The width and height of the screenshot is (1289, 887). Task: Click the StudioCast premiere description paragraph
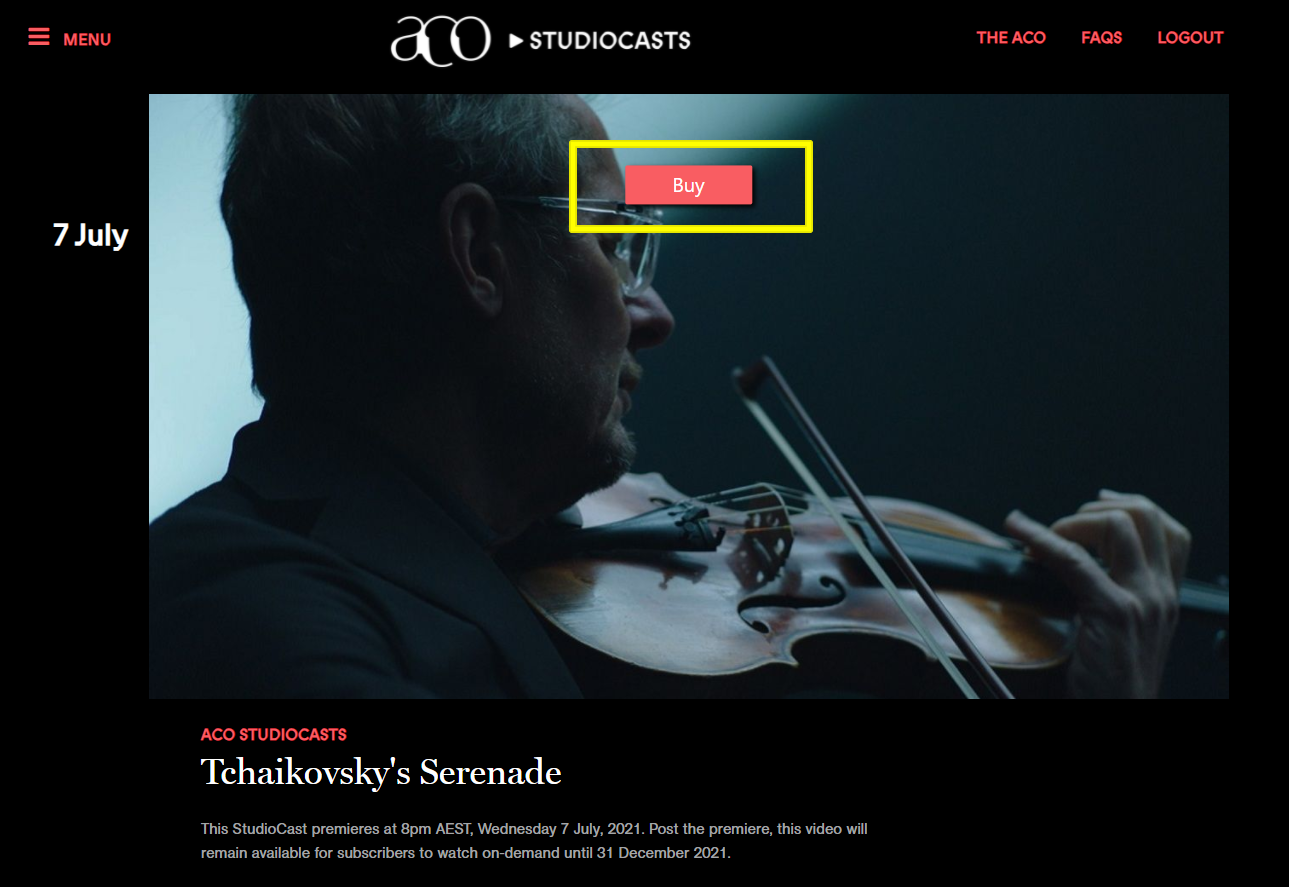(x=534, y=841)
